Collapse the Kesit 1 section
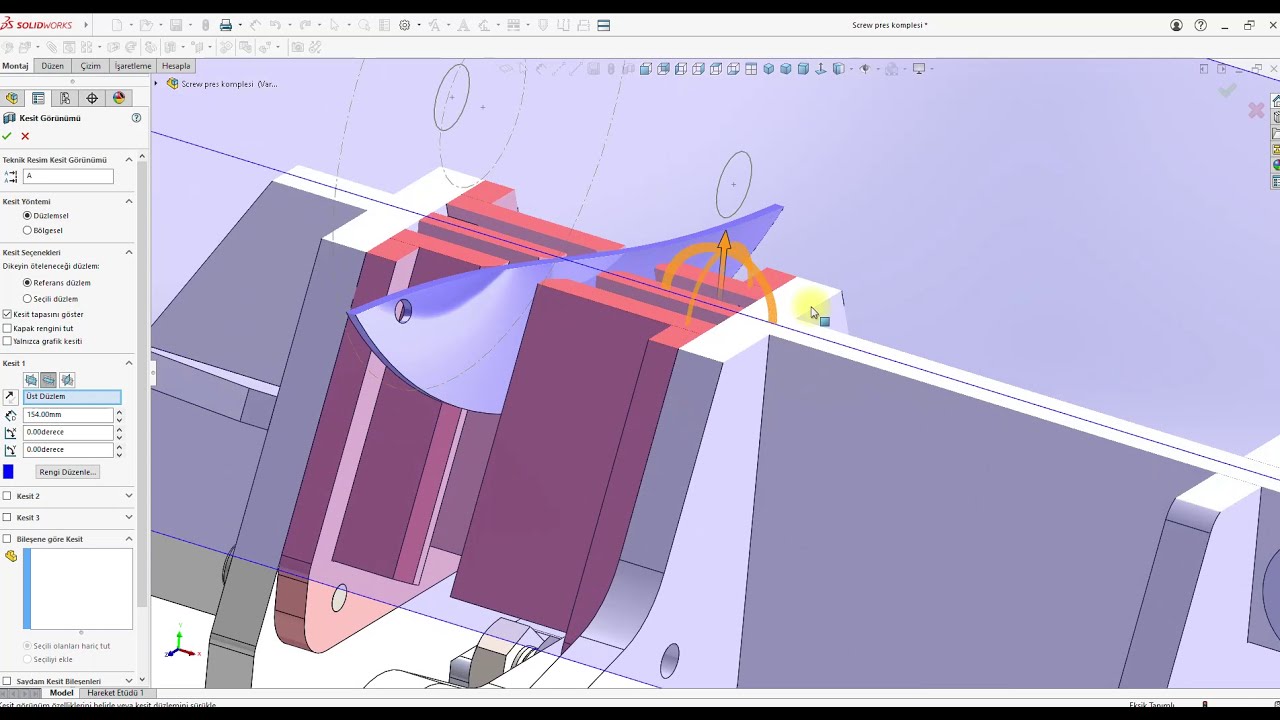This screenshot has height=720, width=1280. pyautogui.click(x=129, y=363)
